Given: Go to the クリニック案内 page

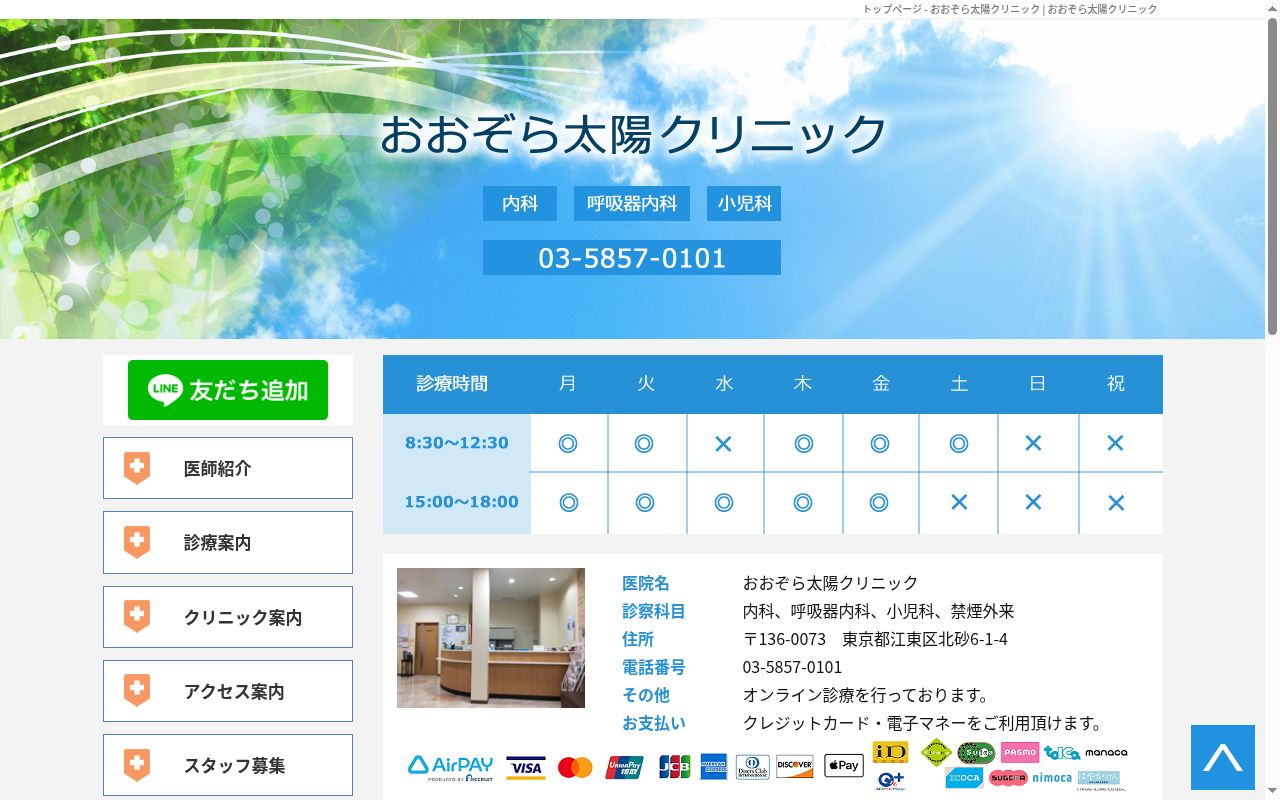Looking at the screenshot, I should tap(228, 617).
